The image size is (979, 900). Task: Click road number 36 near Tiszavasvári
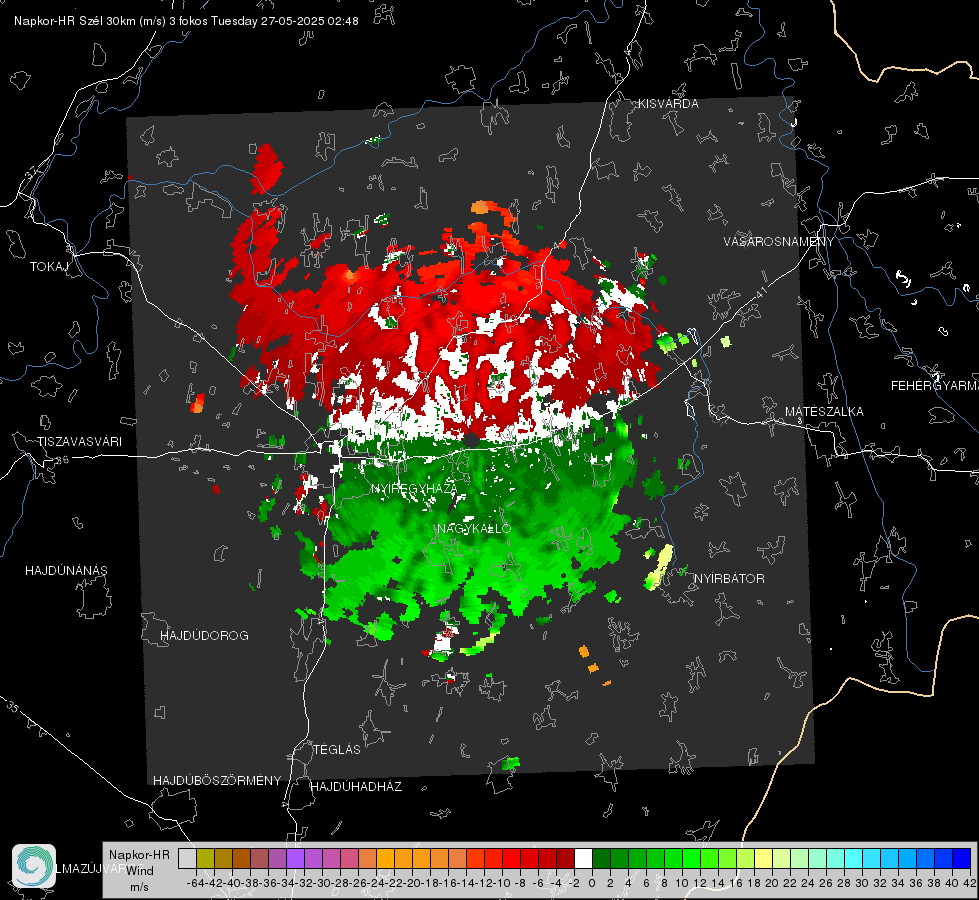click(x=61, y=460)
